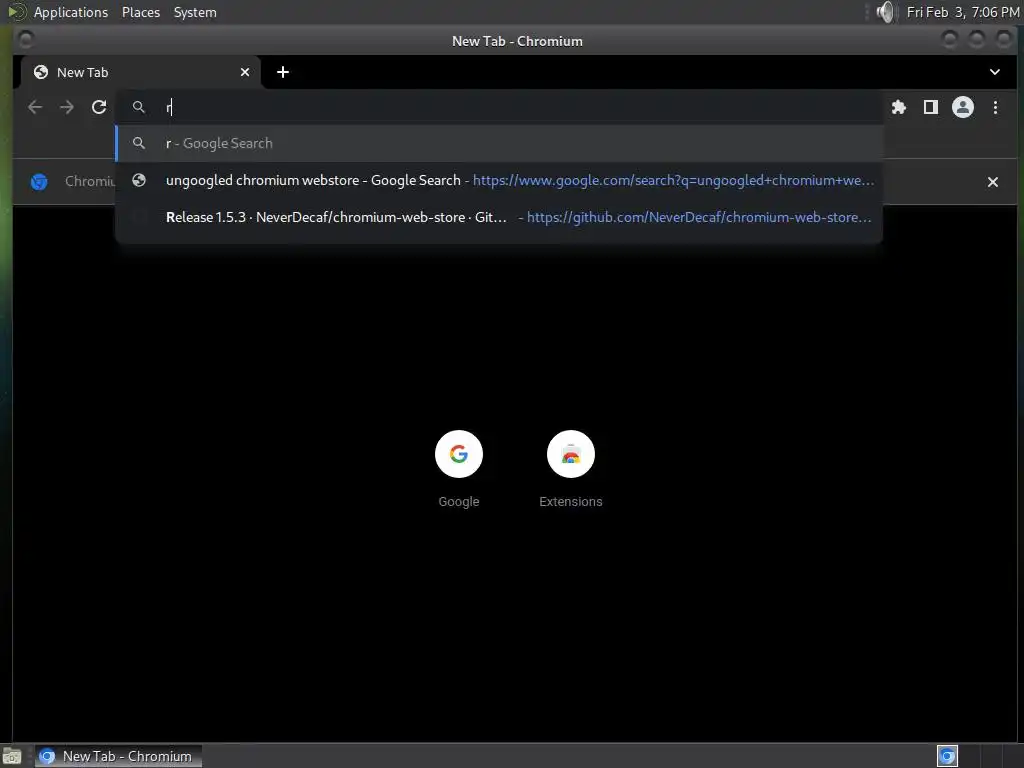This screenshot has height=768, width=1024.
Task: Click the show desktop icon in the bottom panel
Action: tap(12, 757)
